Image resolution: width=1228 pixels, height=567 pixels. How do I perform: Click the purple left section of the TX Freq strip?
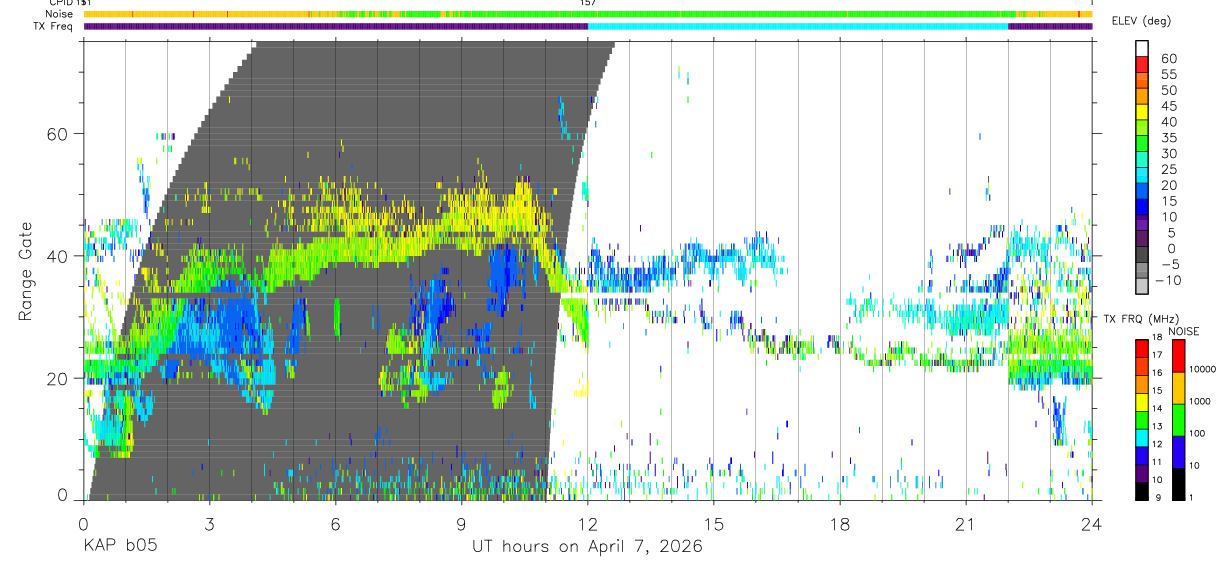[x=335, y=26]
